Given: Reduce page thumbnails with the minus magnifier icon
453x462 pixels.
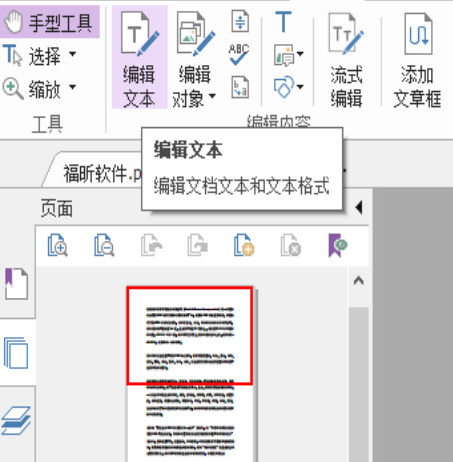Looking at the screenshot, I should click(104, 245).
